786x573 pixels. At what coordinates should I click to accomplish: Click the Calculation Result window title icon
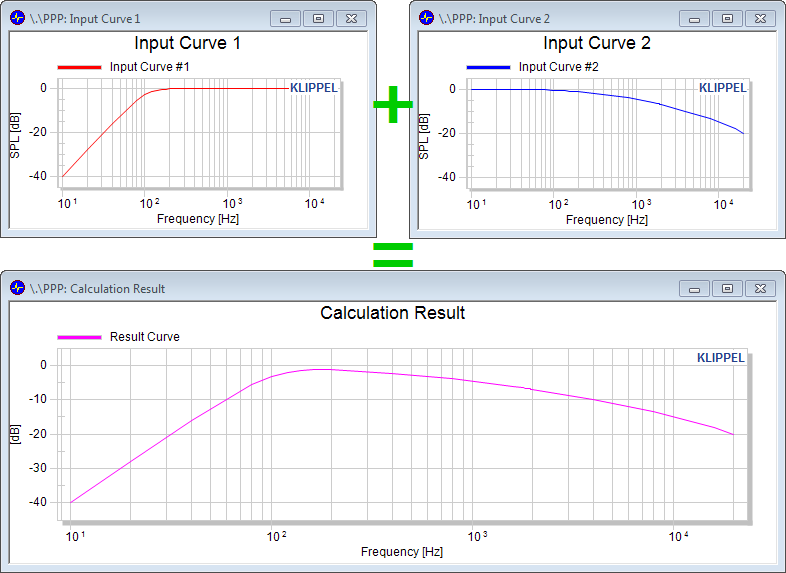point(17,288)
